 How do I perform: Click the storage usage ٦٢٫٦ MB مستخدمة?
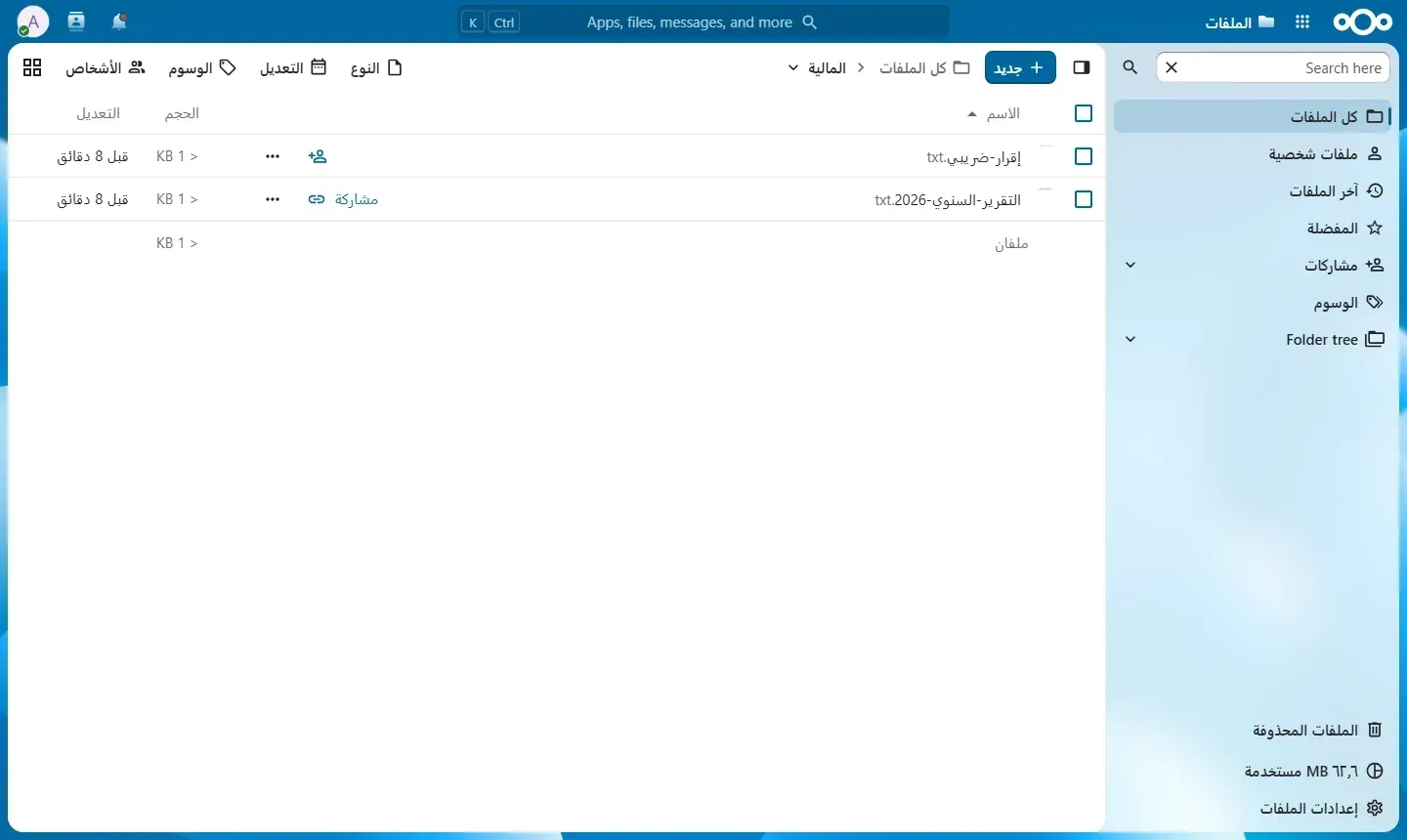1253,771
